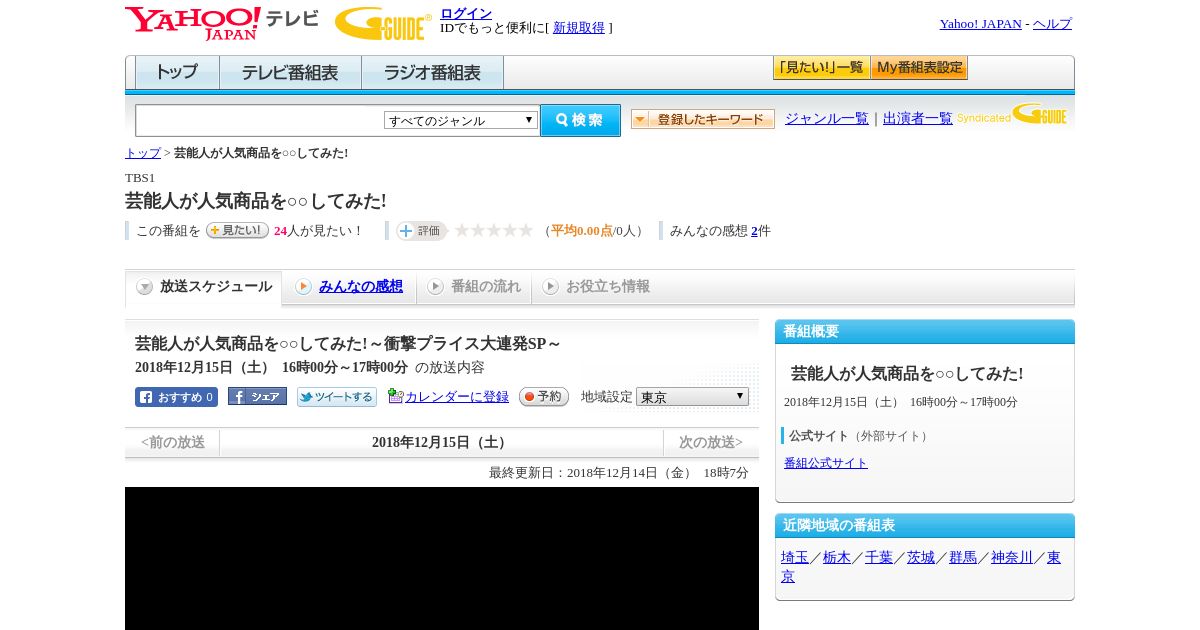Open 神奈川 region schedule link

tap(1012, 557)
